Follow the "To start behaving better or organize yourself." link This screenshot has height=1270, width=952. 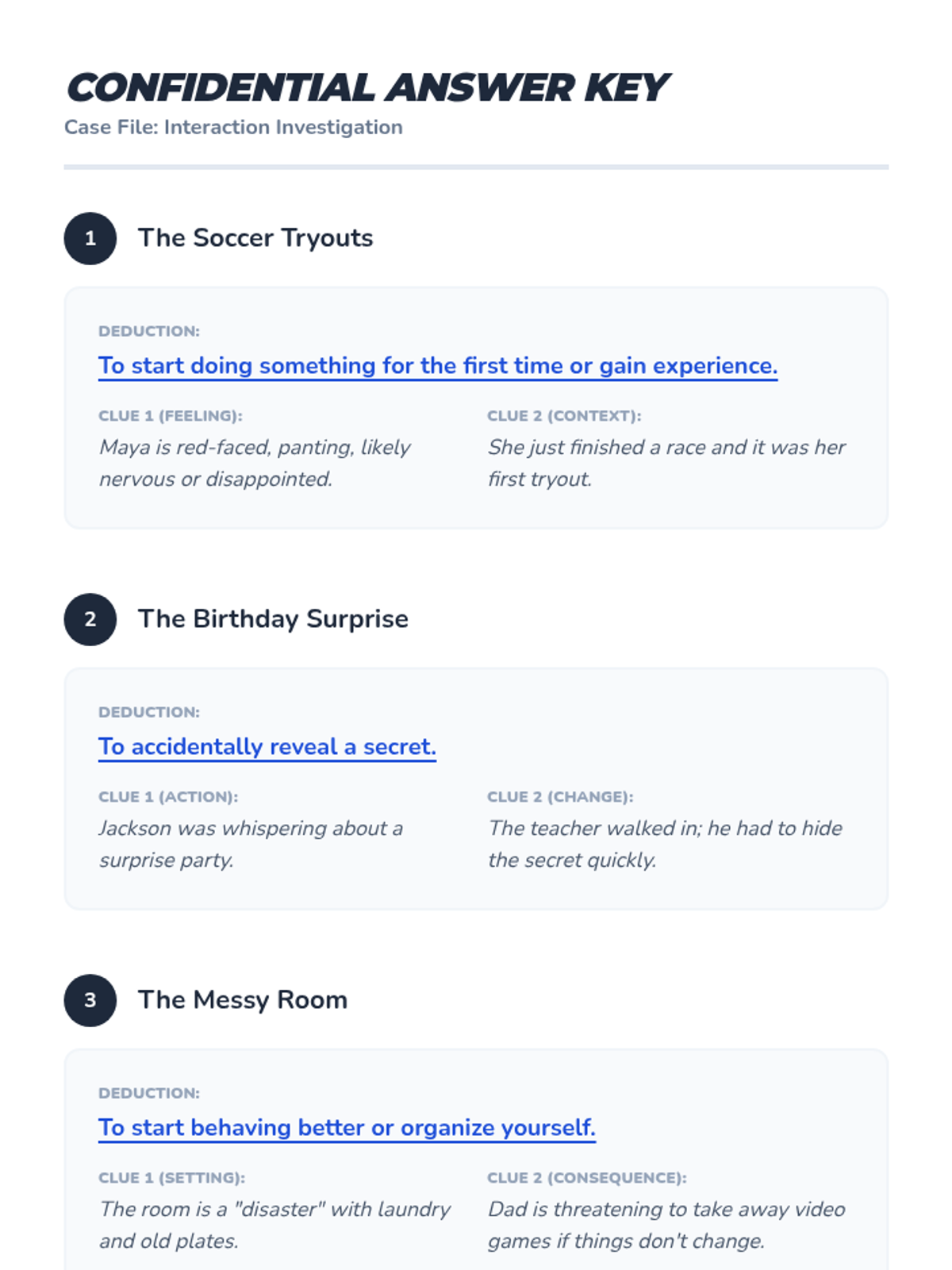coord(347,1128)
